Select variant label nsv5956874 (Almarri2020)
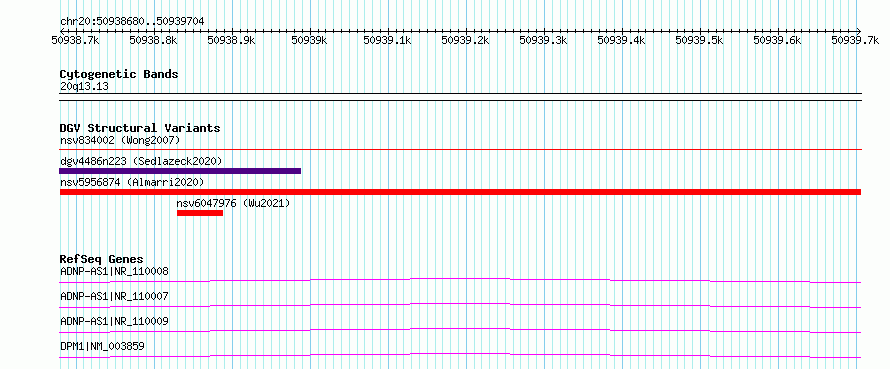Image resolution: width=890 pixels, height=369 pixels. [132, 182]
